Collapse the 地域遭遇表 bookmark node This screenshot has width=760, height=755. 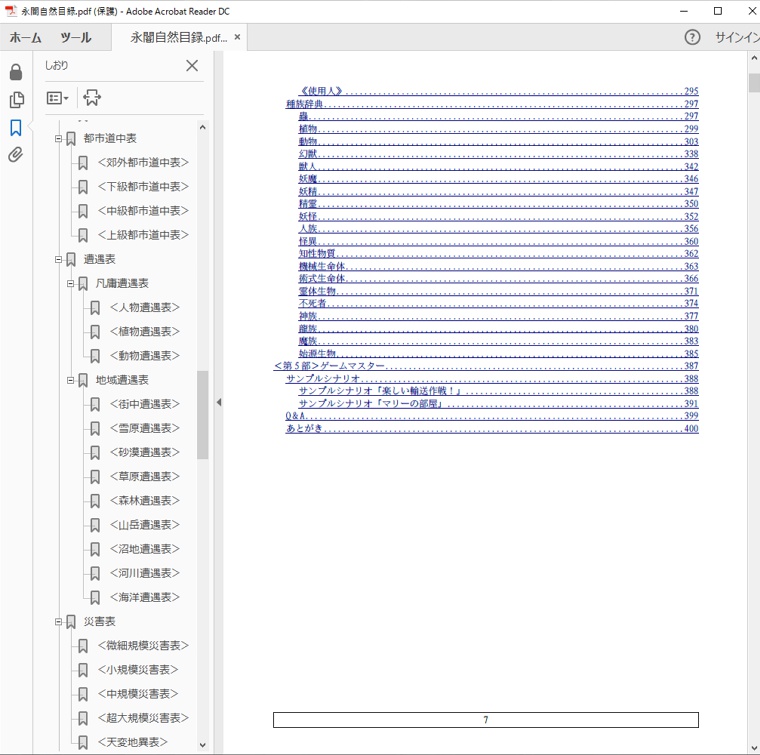70,380
